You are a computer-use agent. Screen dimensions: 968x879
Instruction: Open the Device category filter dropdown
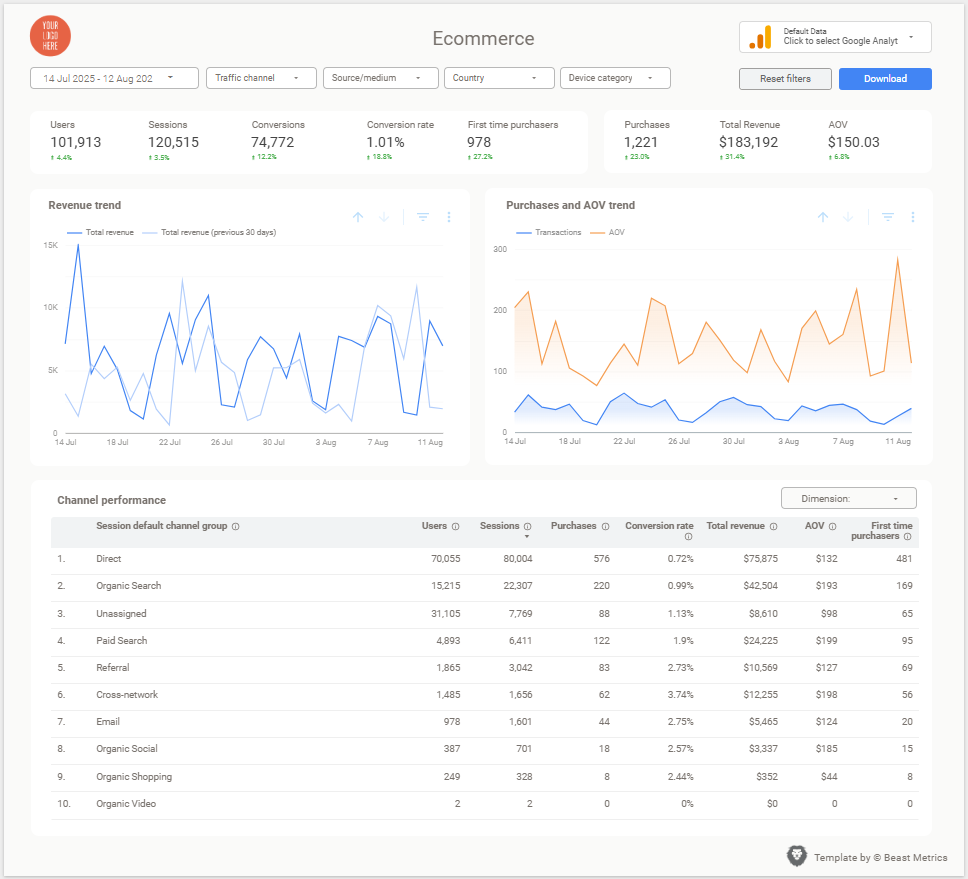tap(615, 78)
